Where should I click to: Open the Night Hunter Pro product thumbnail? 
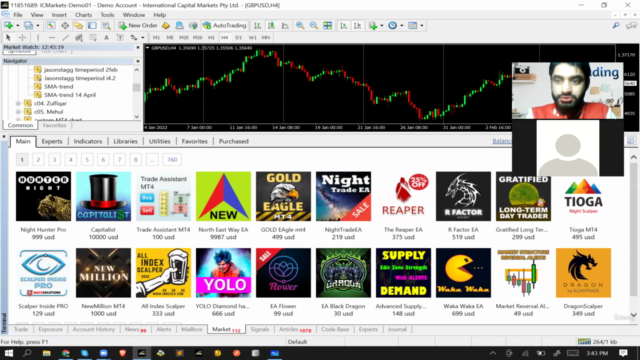coord(43,196)
